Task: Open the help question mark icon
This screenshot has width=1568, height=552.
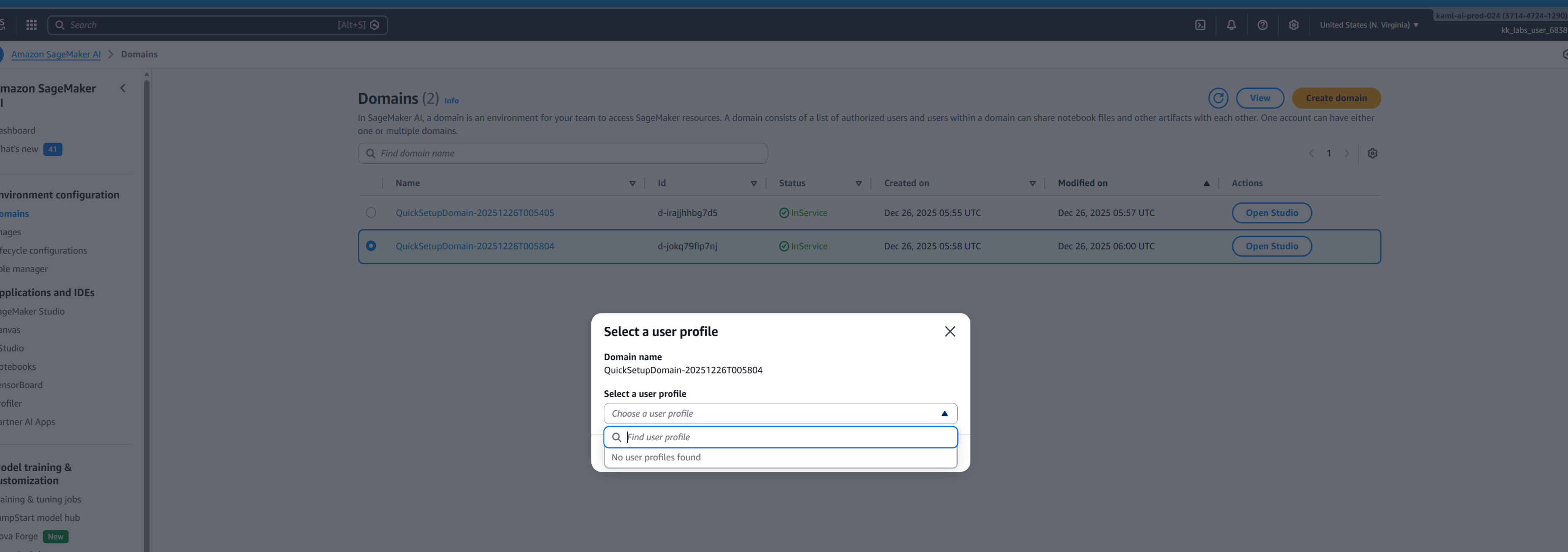Action: (1262, 25)
